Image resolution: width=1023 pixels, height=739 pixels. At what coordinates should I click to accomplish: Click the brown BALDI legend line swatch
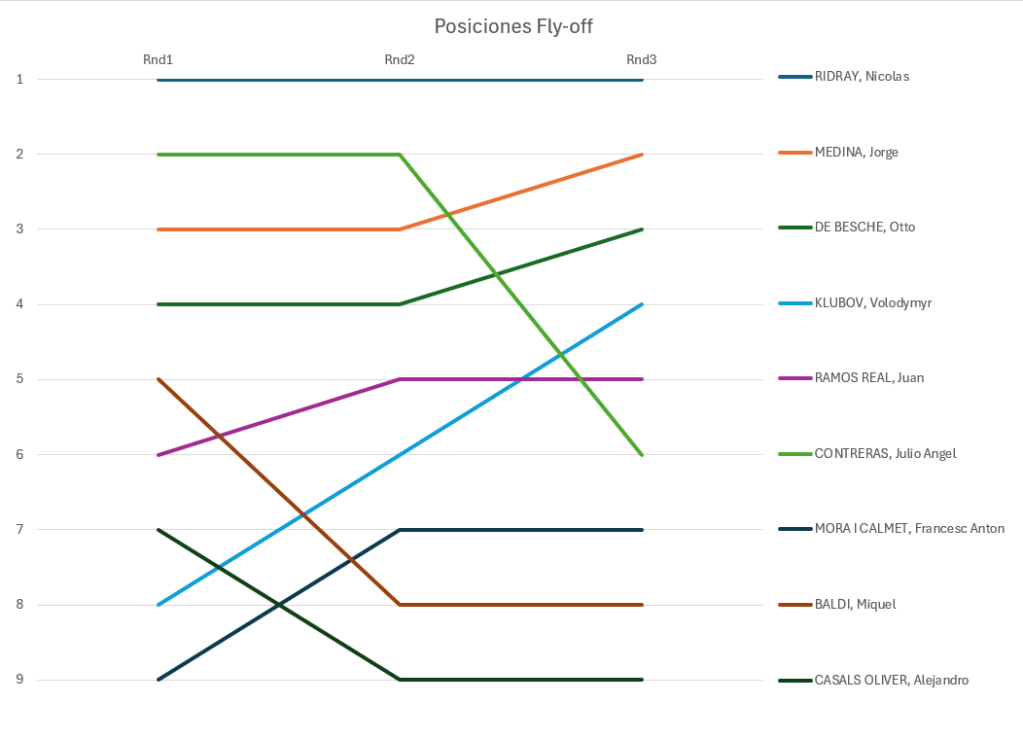(x=794, y=605)
